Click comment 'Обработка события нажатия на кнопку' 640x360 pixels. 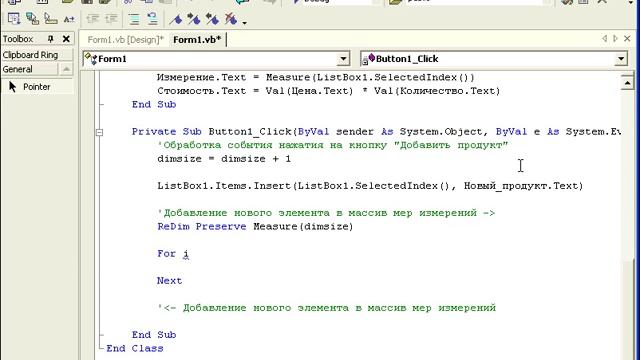tap(333, 145)
